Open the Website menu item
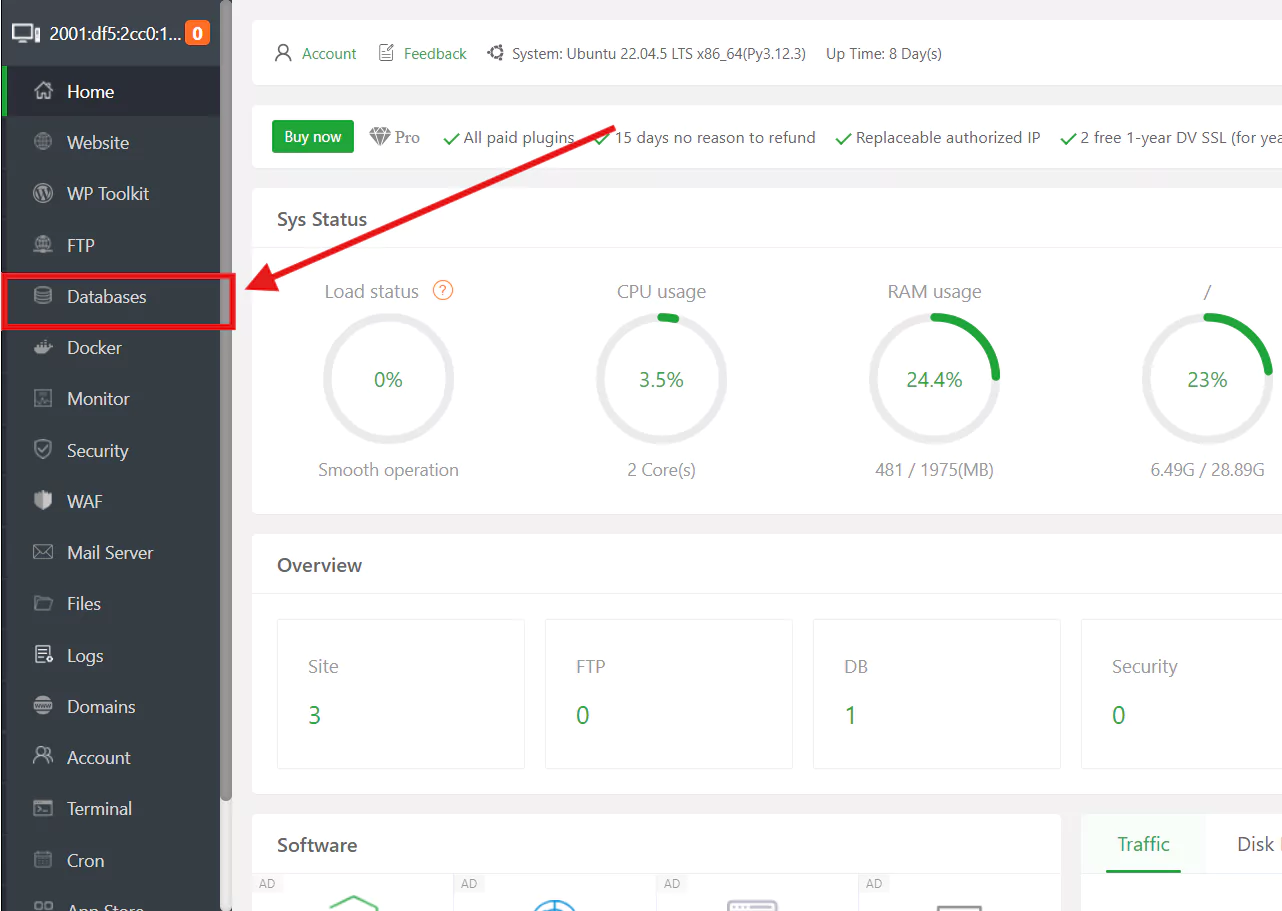 [x=110, y=142]
